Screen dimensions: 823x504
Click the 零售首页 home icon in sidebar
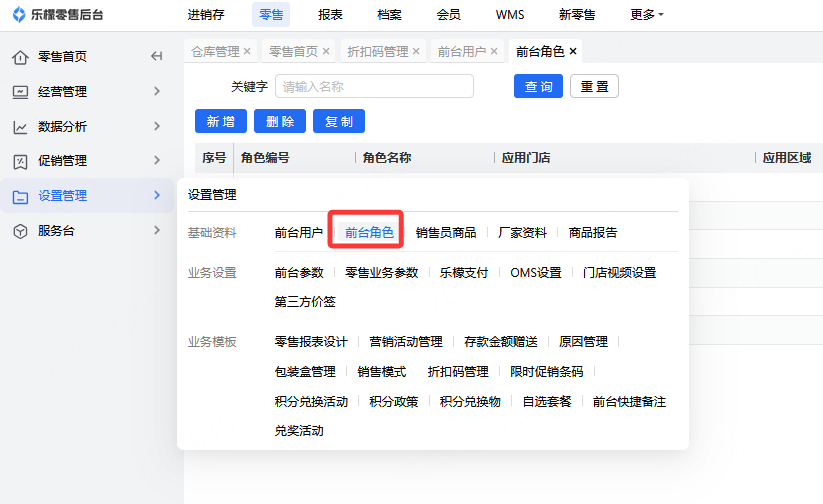point(20,57)
